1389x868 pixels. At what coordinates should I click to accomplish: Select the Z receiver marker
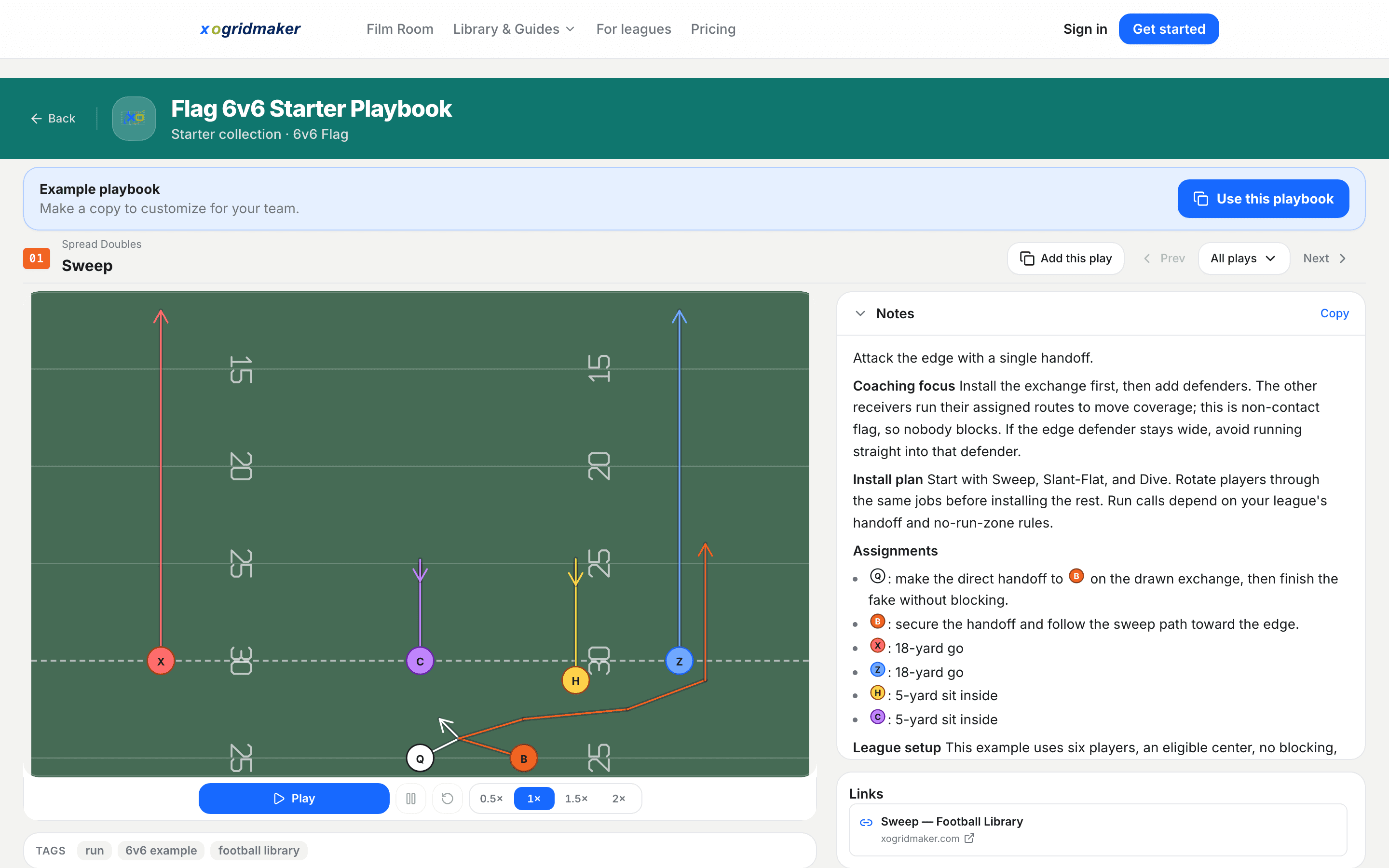(x=680, y=661)
